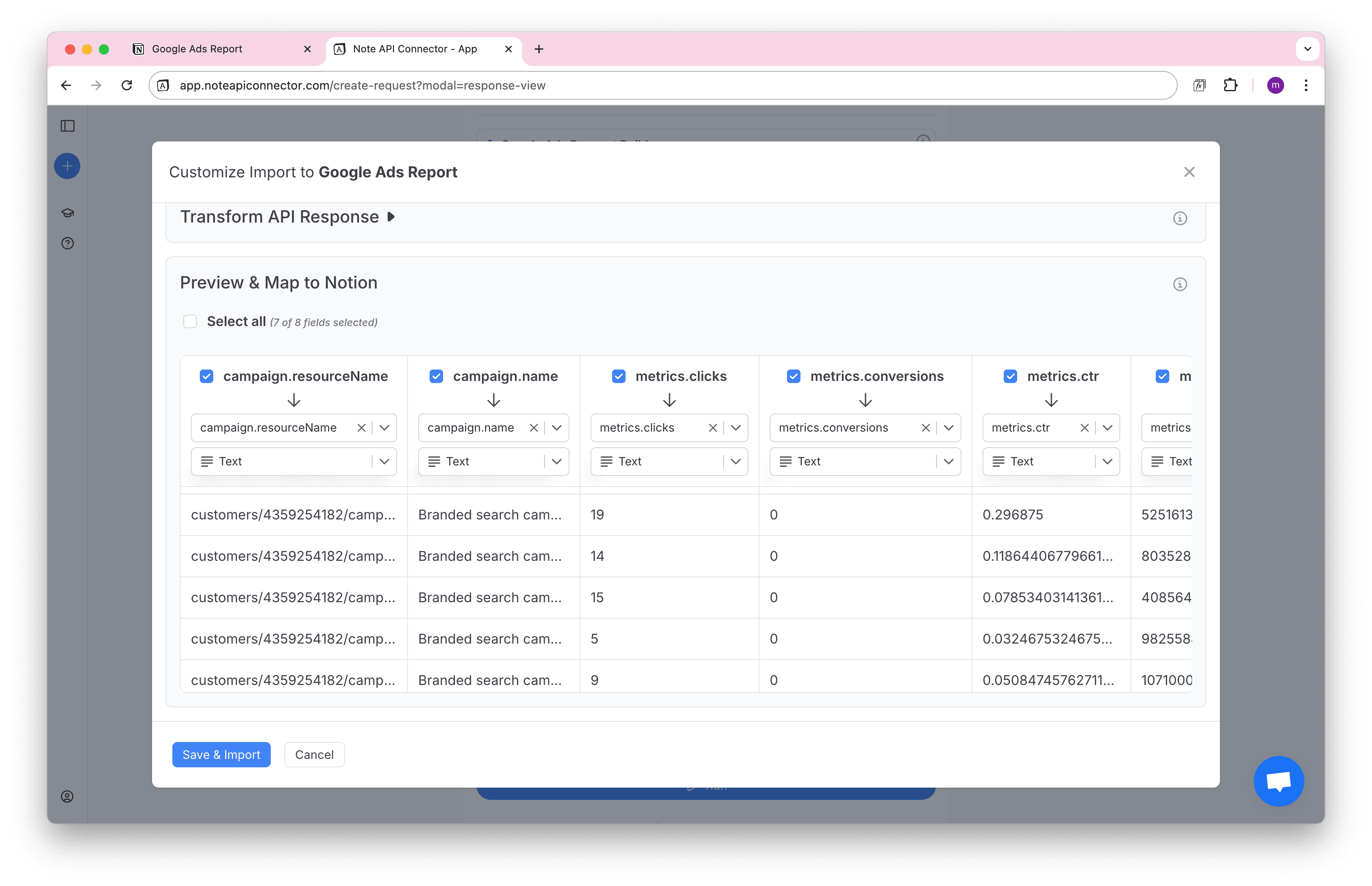Click ctr value 0.296875 cell
The height and width of the screenshot is (886, 1372).
click(1051, 516)
